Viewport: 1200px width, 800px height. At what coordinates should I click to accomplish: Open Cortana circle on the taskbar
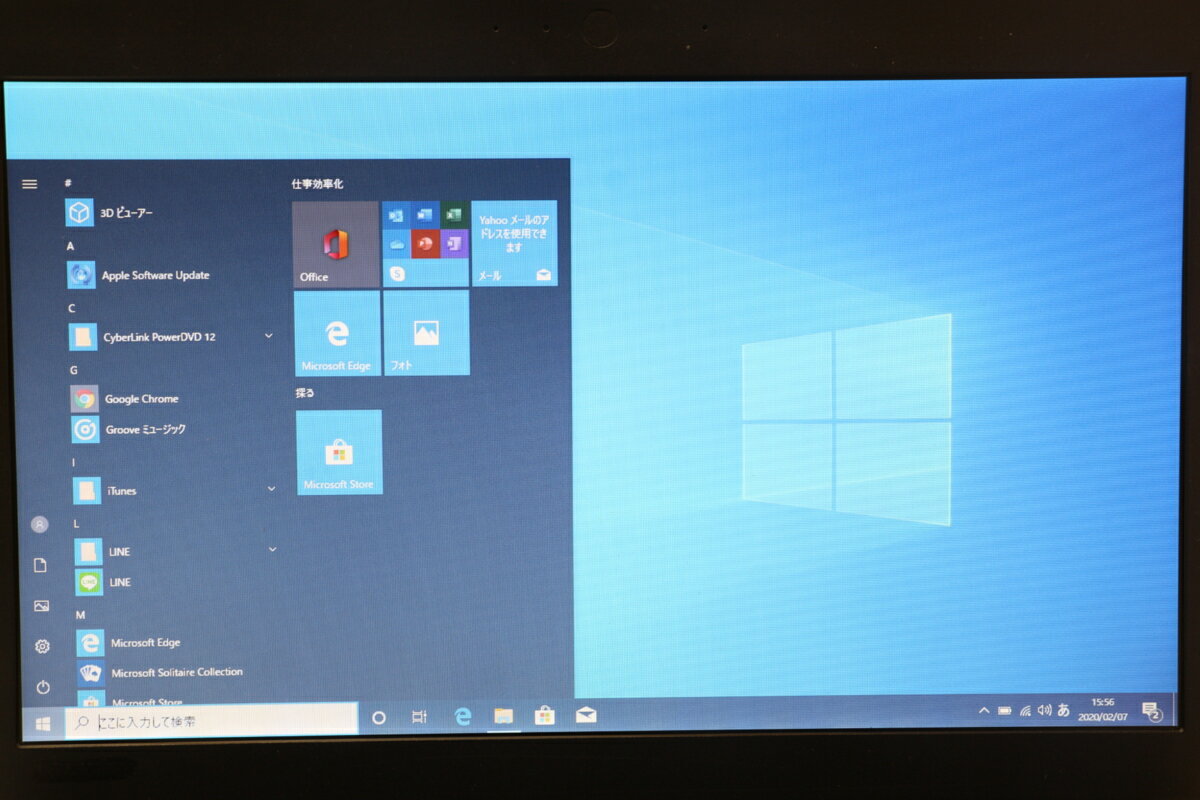379,717
